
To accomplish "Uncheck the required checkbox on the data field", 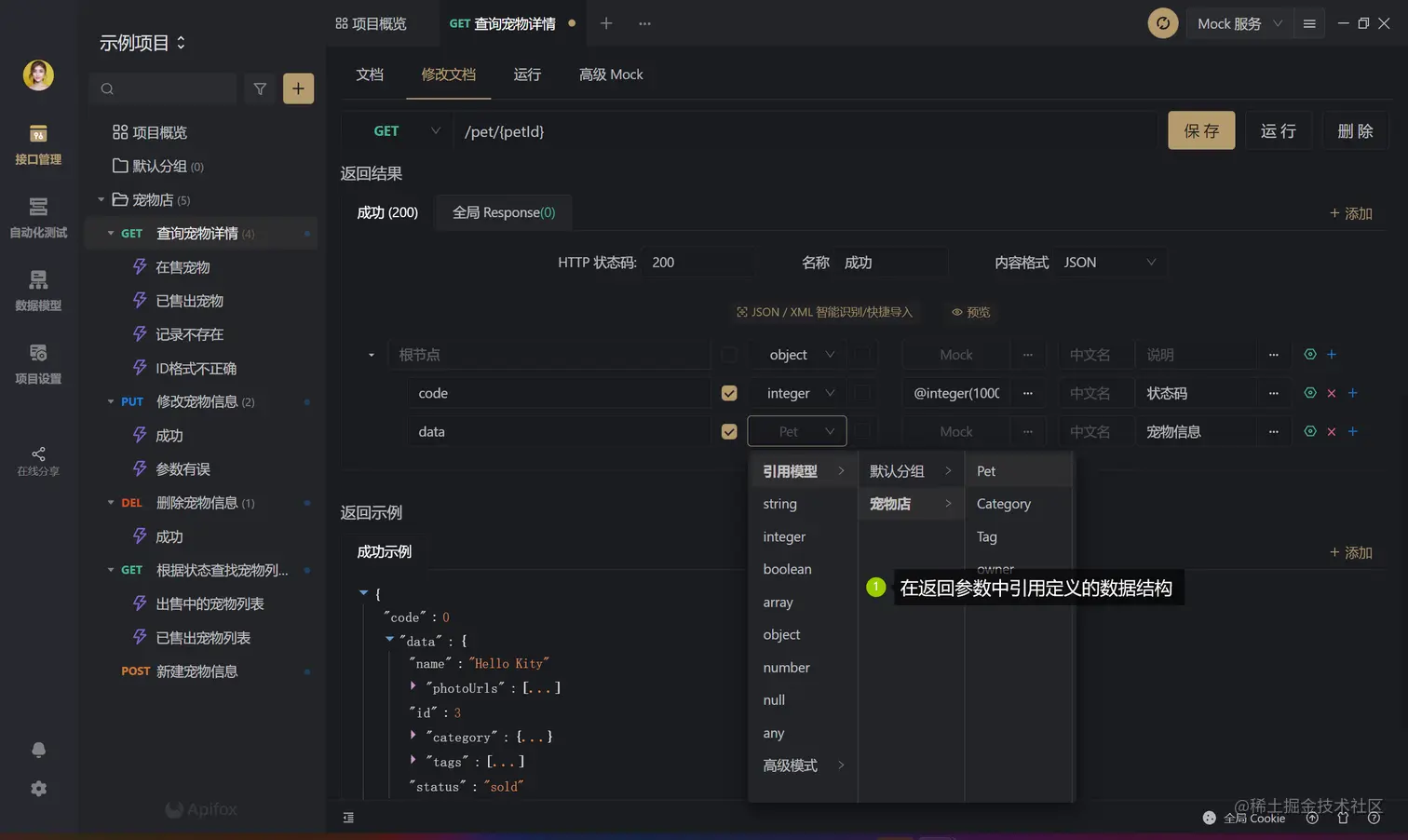I will pos(729,430).
